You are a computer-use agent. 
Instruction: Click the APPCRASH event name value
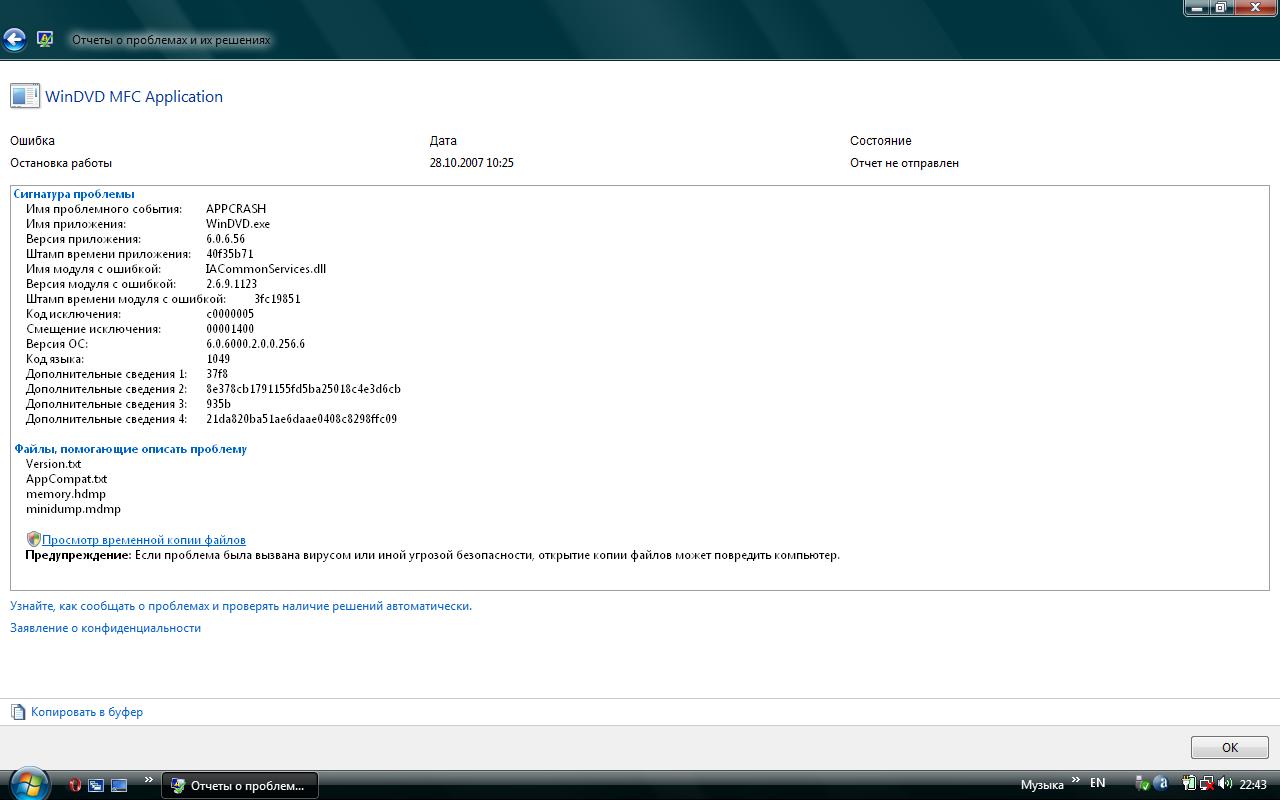(x=236, y=209)
